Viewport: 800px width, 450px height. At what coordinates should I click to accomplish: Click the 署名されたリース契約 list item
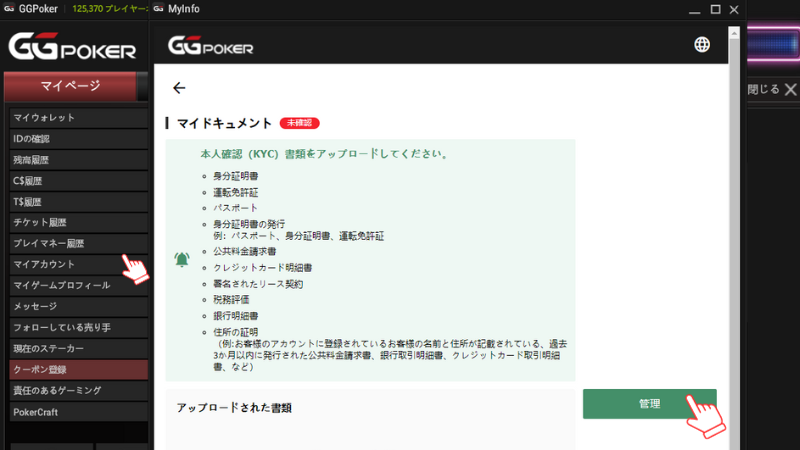click(258, 284)
